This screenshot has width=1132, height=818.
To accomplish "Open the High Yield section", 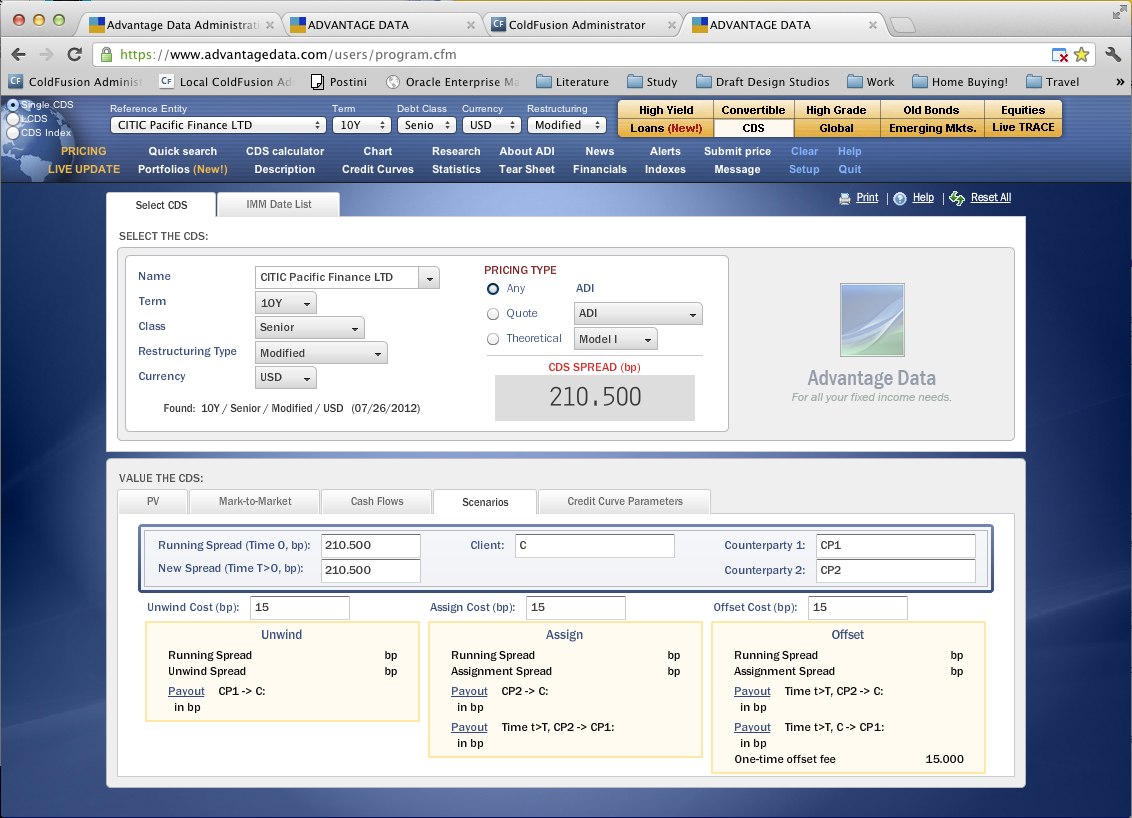I will (x=666, y=110).
